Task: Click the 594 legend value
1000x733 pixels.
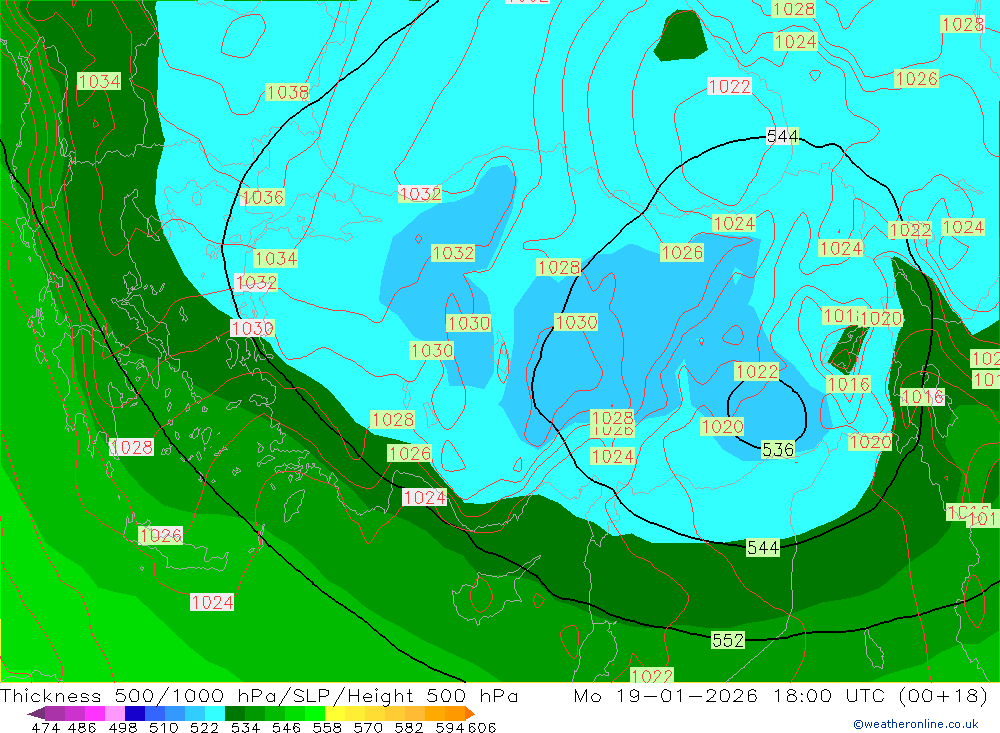Action: pos(450,728)
